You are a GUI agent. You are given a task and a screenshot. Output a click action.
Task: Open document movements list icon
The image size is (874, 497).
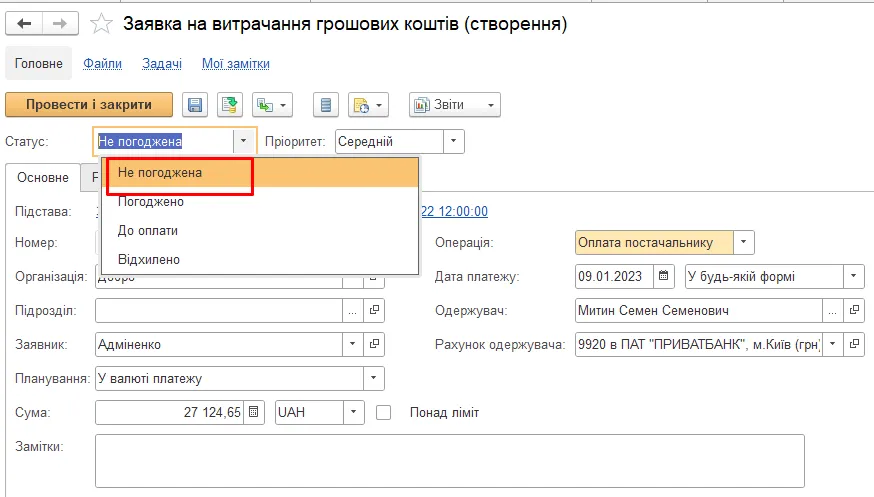[326, 105]
